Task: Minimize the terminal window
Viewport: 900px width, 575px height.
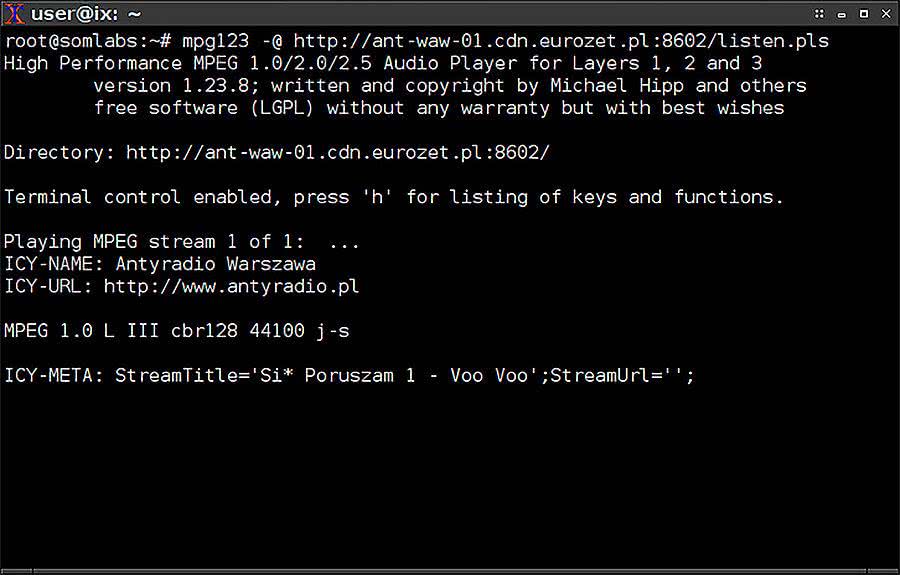Action: pyautogui.click(x=841, y=13)
